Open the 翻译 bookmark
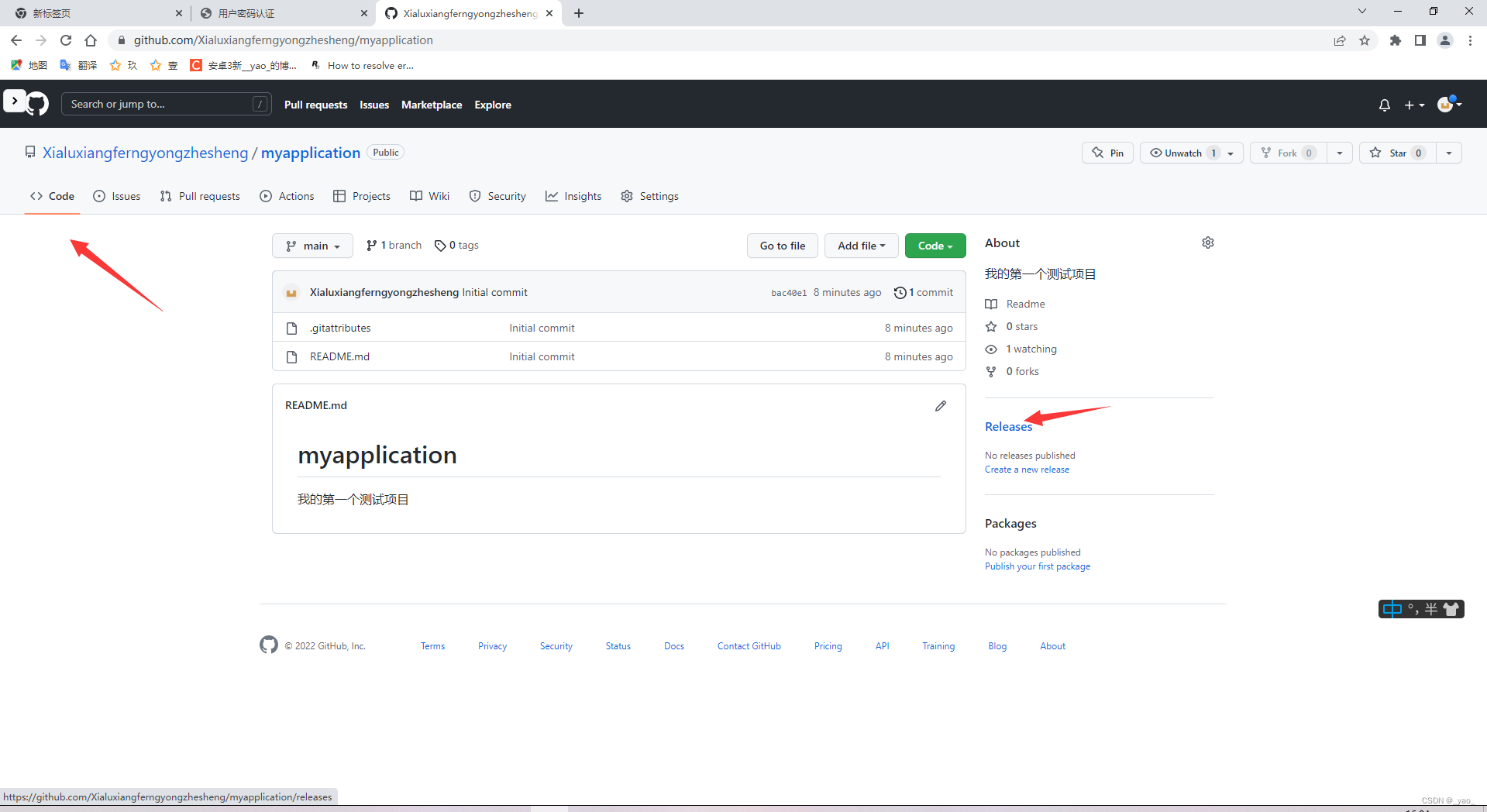The height and width of the screenshot is (812, 1487). tap(79, 65)
